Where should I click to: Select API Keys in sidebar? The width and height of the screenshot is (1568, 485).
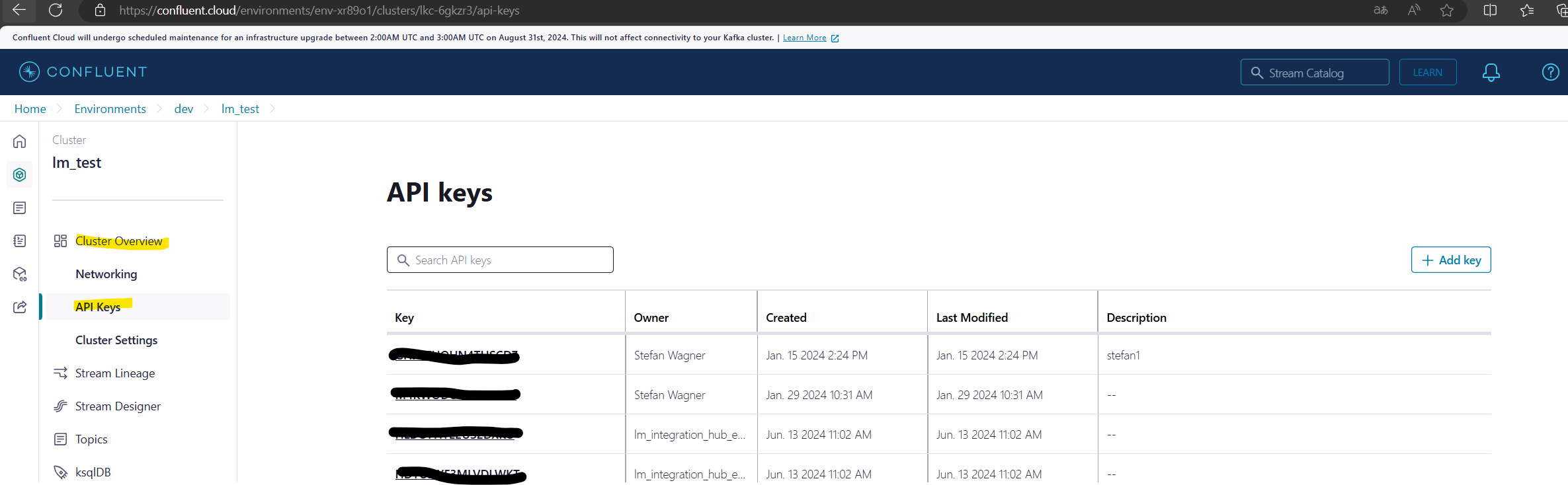98,307
